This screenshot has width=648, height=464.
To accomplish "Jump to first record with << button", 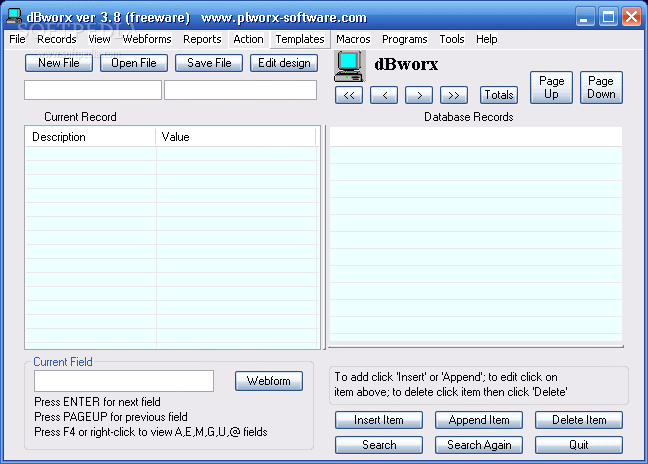I will pyautogui.click(x=349, y=95).
